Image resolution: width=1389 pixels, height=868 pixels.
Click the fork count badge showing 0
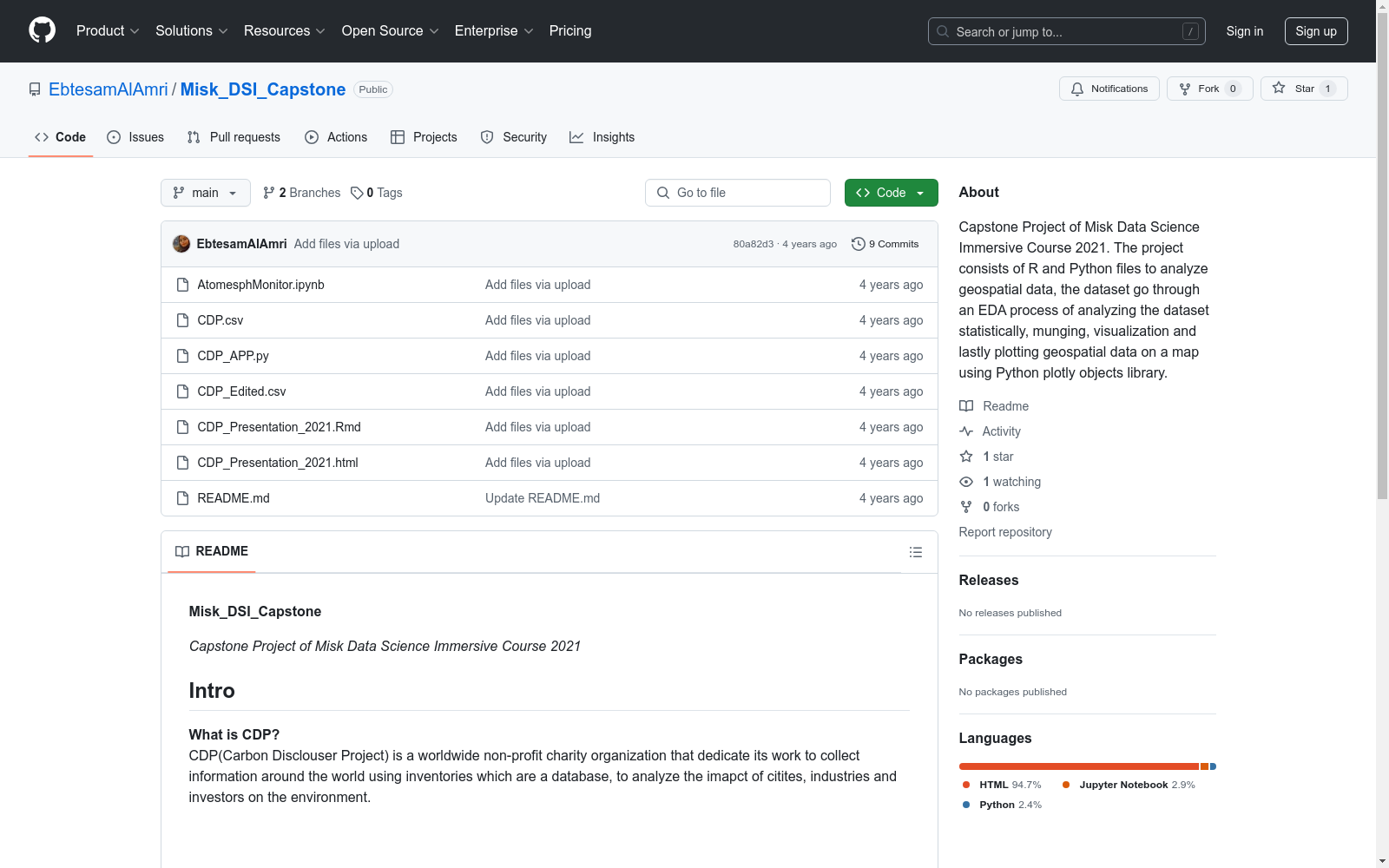point(1233,89)
